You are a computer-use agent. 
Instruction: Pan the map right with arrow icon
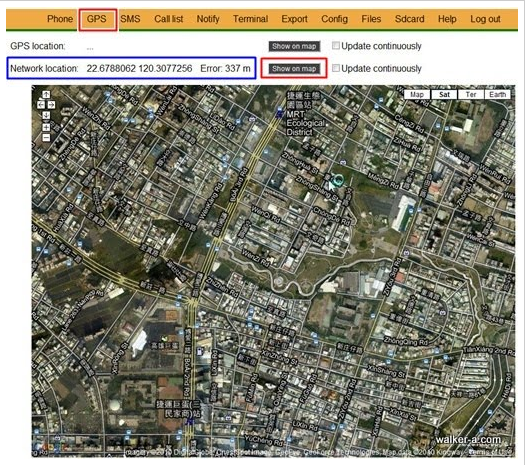click(x=51, y=105)
